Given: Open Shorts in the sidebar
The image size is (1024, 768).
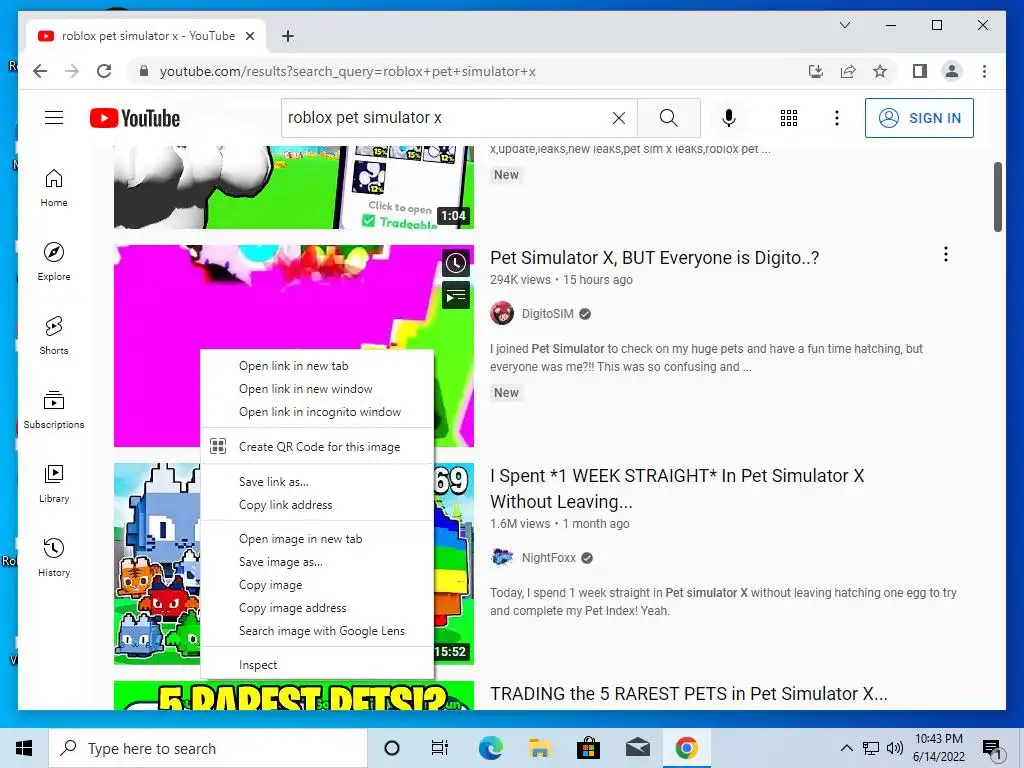Looking at the screenshot, I should coord(54,336).
